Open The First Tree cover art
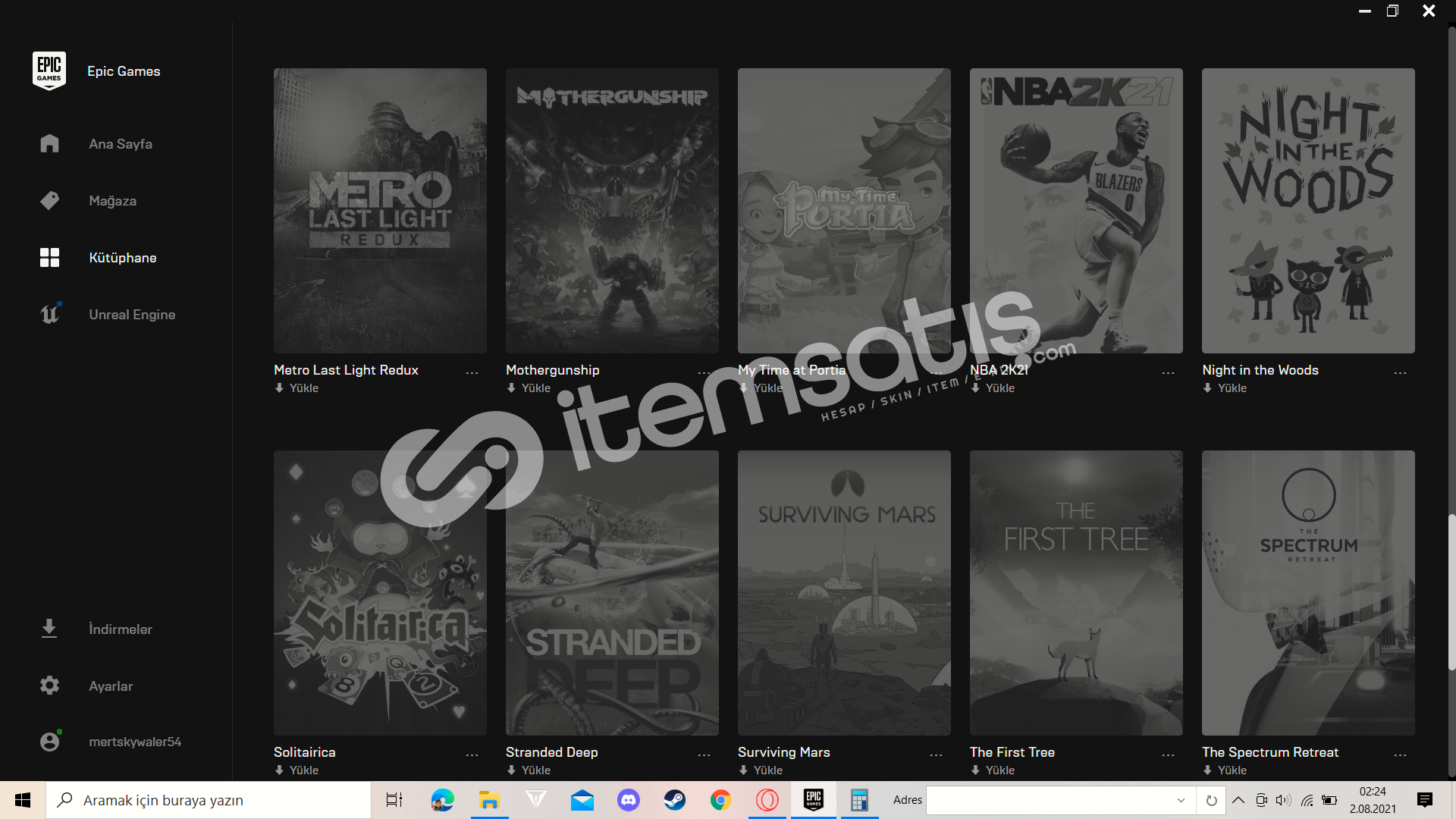The height and width of the screenshot is (819, 1456). pos(1076,593)
